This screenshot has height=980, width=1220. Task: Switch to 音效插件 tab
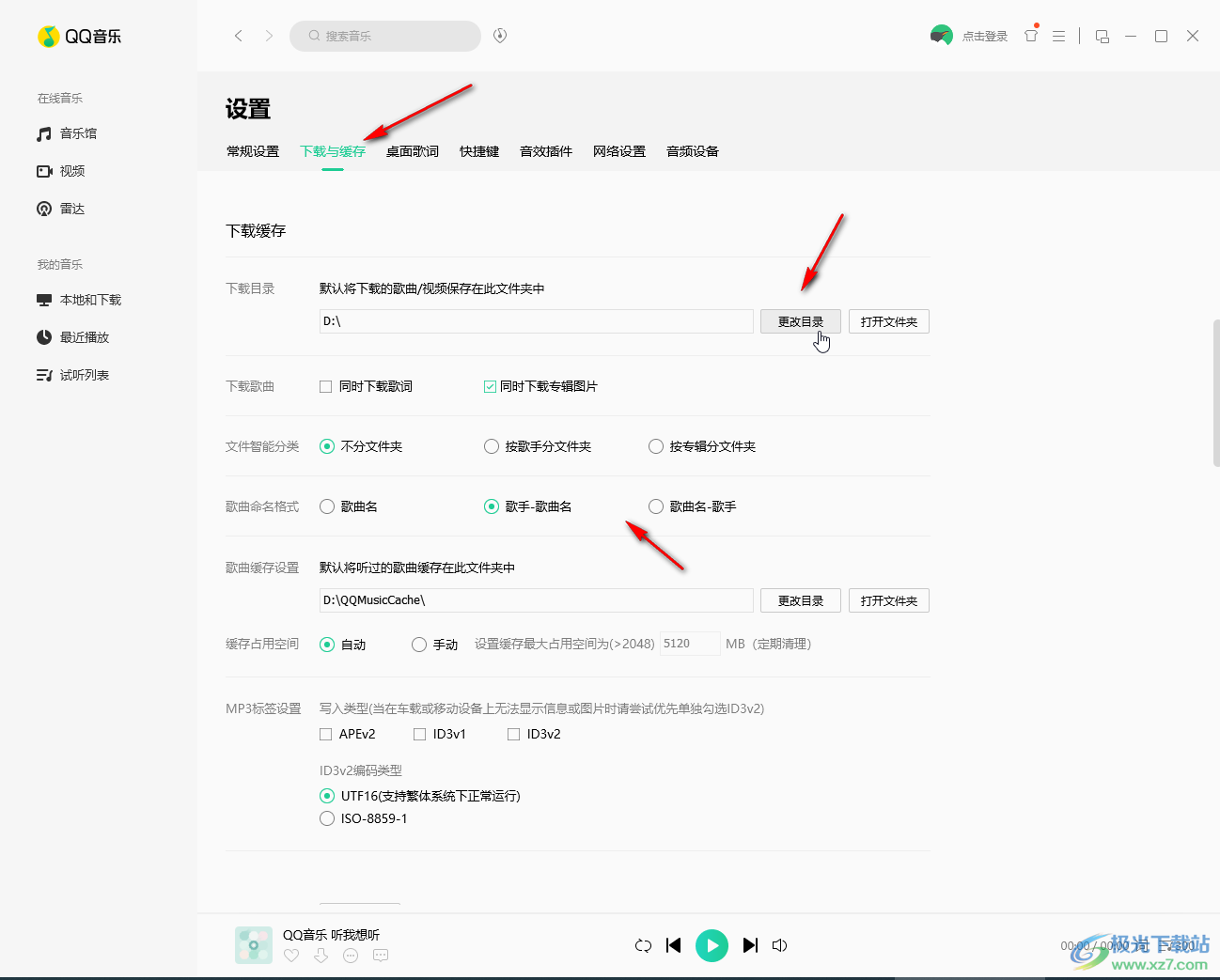pyautogui.click(x=546, y=151)
